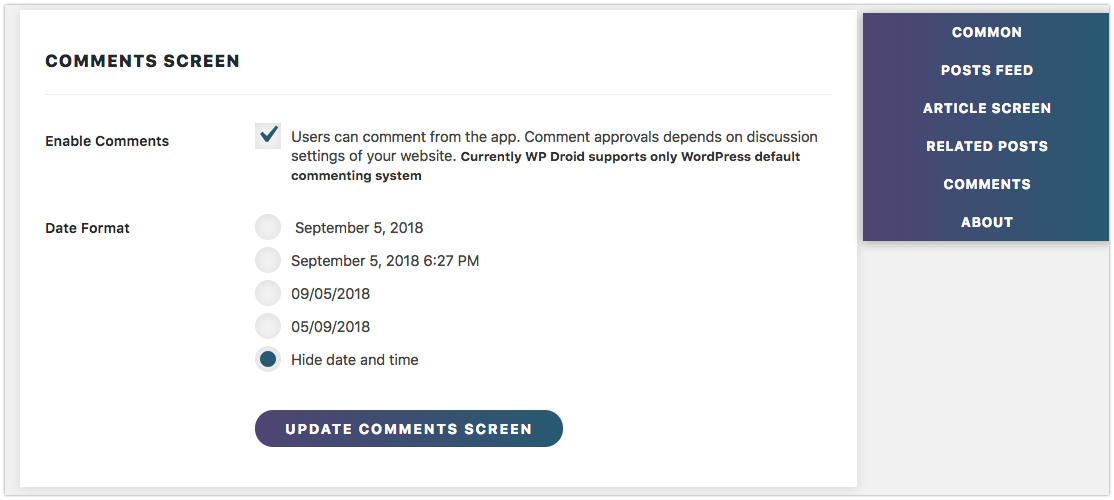
Task: Open Article Screen settings from sidebar
Action: pos(986,109)
